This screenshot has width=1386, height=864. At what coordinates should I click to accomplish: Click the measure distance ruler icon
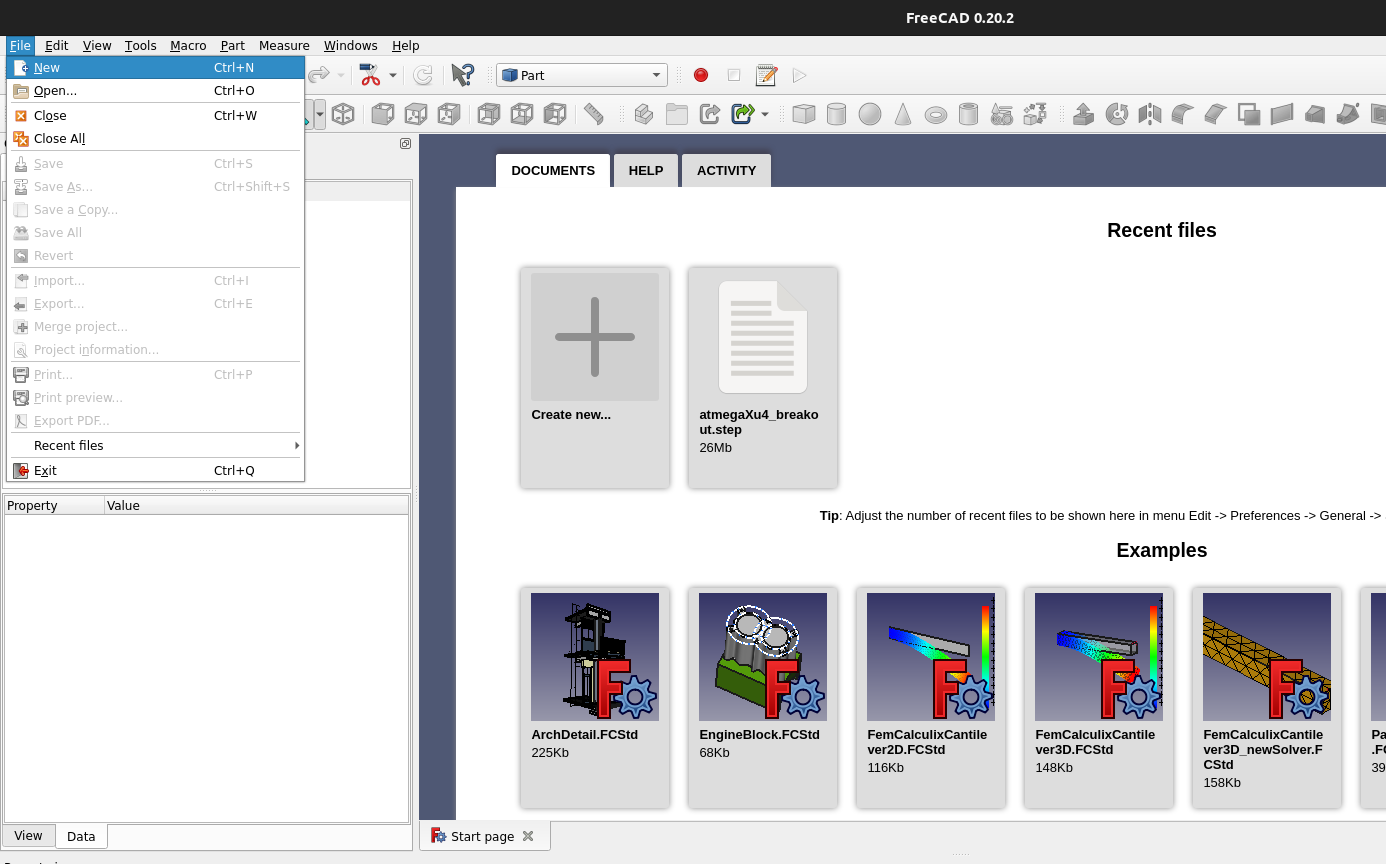(x=594, y=114)
